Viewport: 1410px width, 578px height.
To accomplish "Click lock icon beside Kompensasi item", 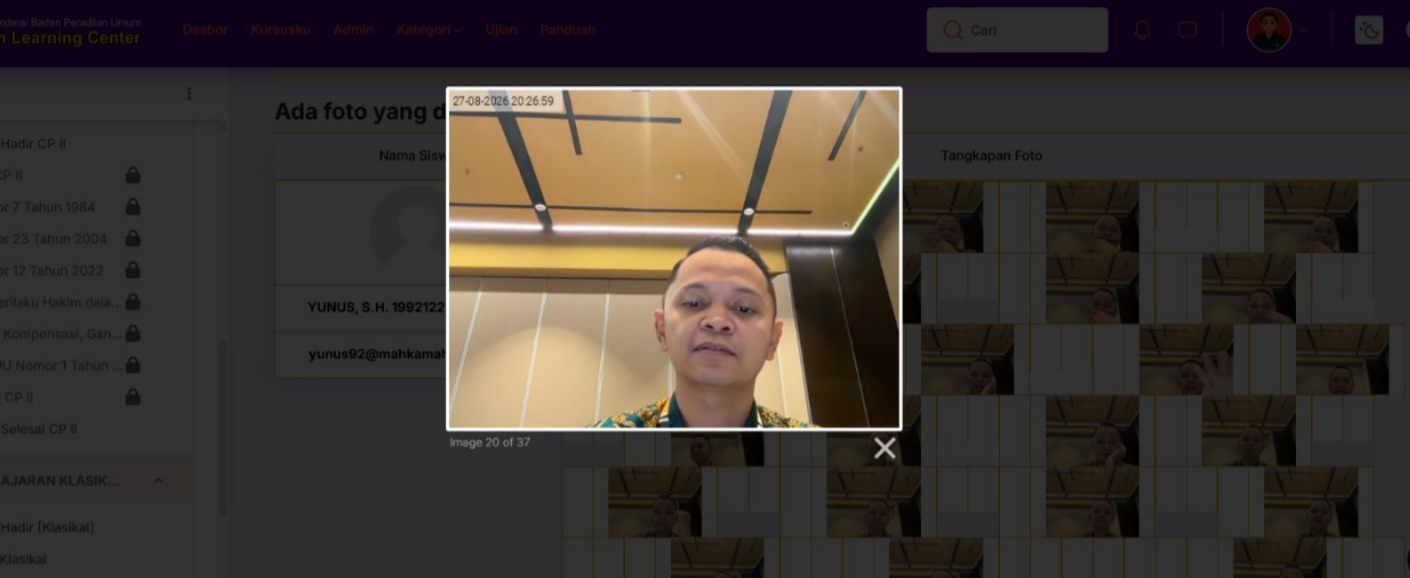I will click(x=132, y=334).
